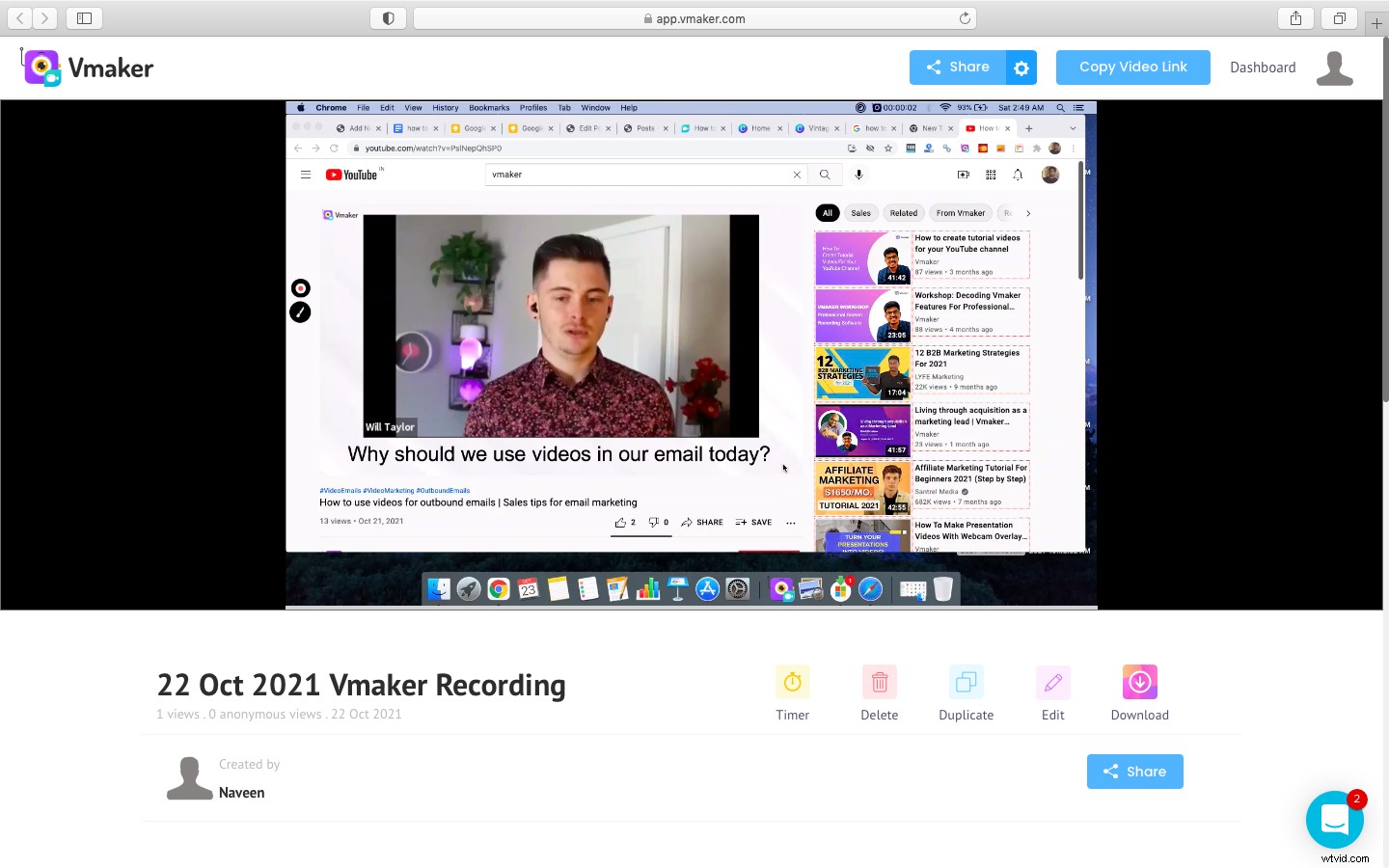Click the Copy Video Link button
This screenshot has height=868, width=1389.
(1132, 67)
